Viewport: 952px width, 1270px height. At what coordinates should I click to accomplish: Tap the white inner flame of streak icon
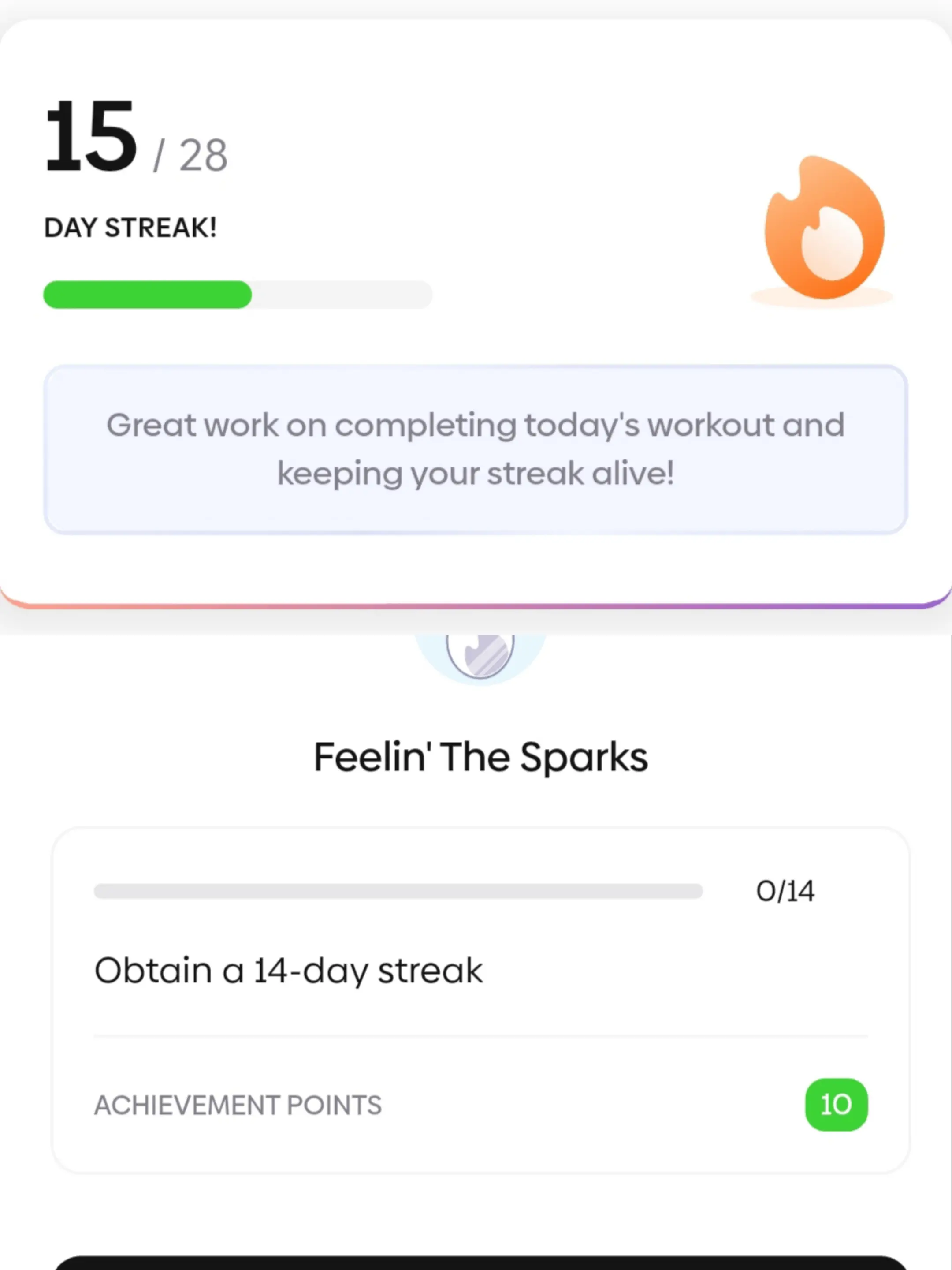click(x=832, y=247)
